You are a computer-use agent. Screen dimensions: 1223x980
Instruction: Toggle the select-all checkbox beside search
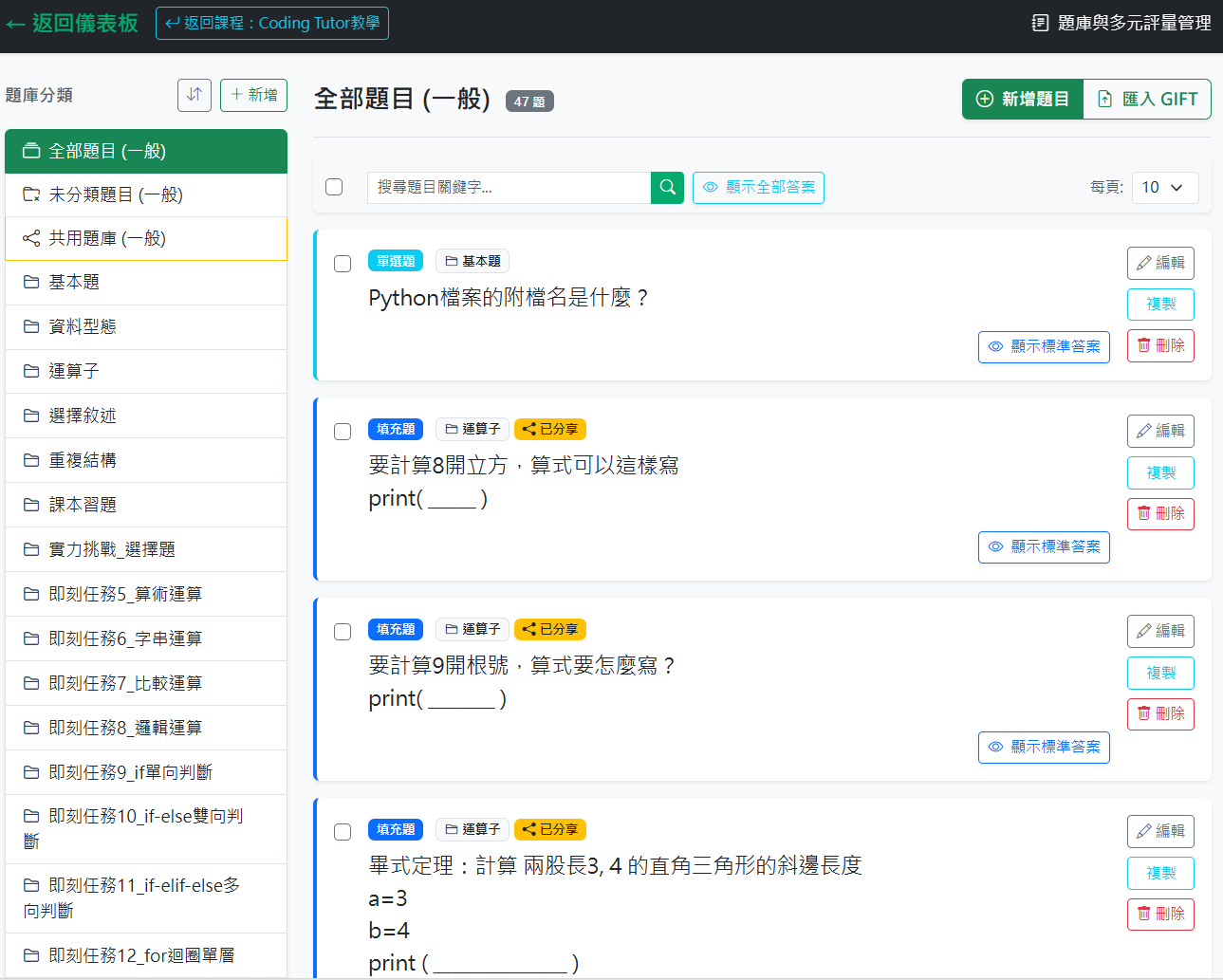coord(334,187)
